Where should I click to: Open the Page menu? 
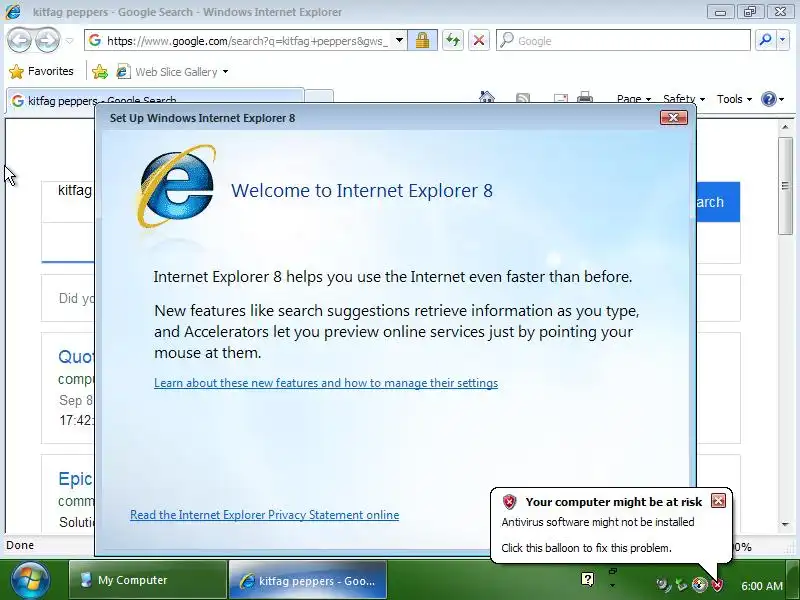coord(634,99)
